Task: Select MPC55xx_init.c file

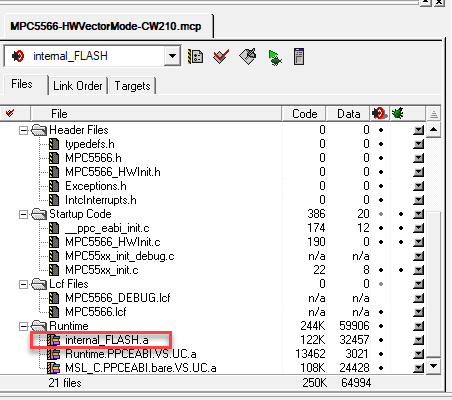Action: 102,270
